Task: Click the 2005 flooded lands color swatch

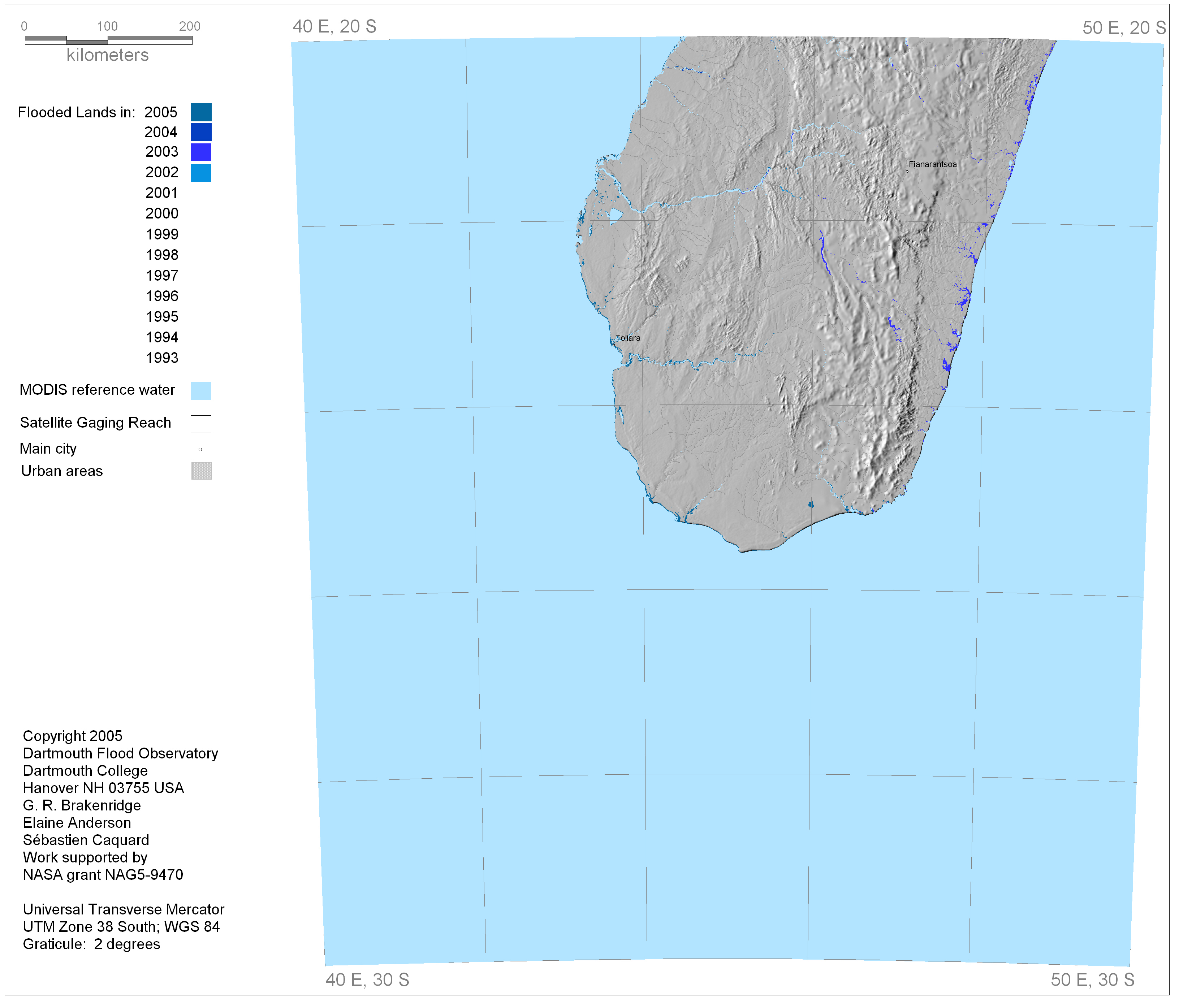Action: coord(201,112)
